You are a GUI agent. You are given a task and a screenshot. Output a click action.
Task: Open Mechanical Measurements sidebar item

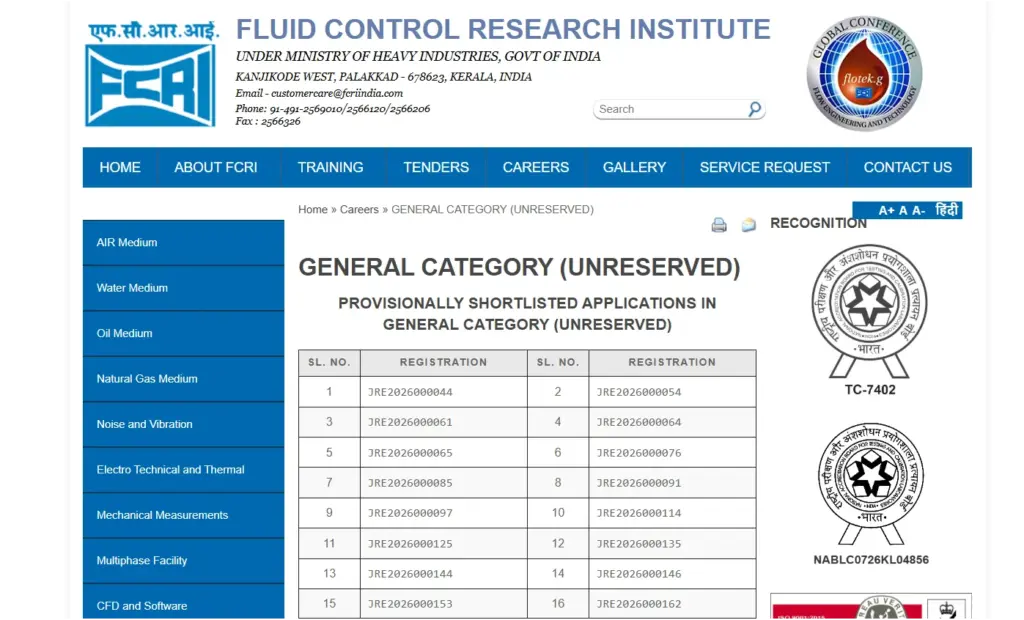[x=184, y=515]
